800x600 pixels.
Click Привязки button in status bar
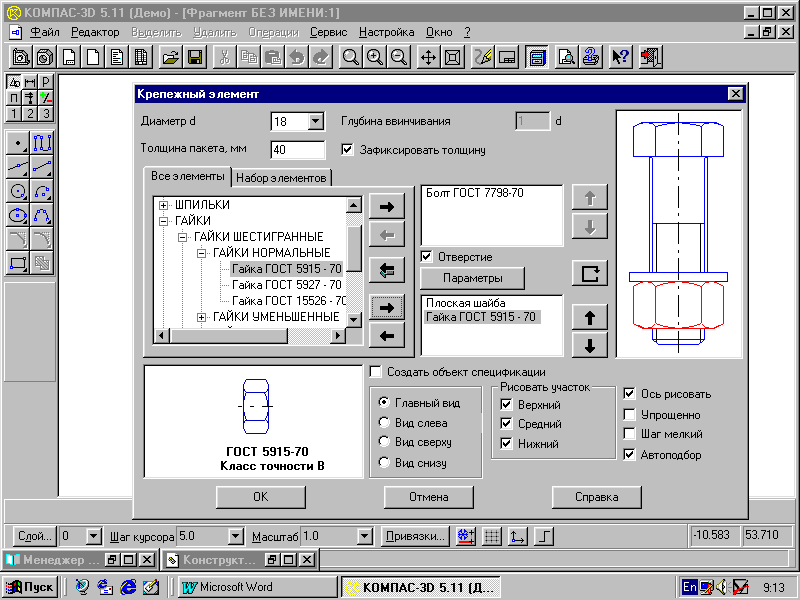tap(415, 536)
